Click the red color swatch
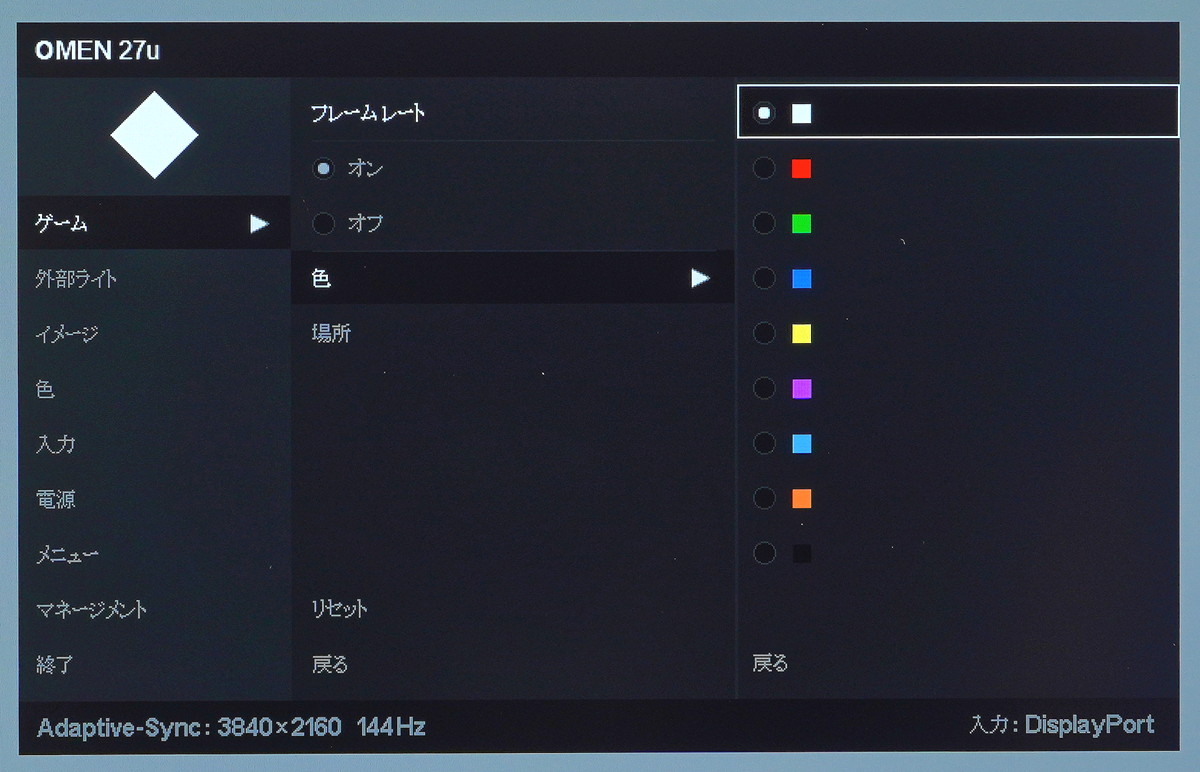 coord(801,169)
